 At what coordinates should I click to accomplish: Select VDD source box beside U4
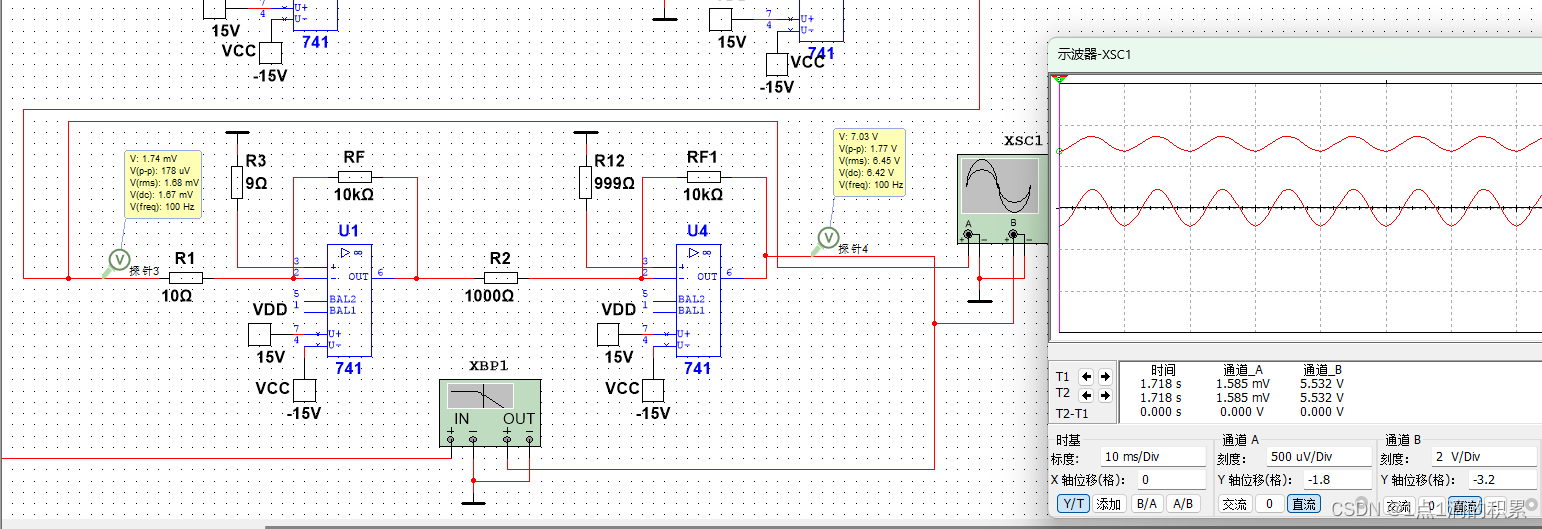click(x=608, y=333)
